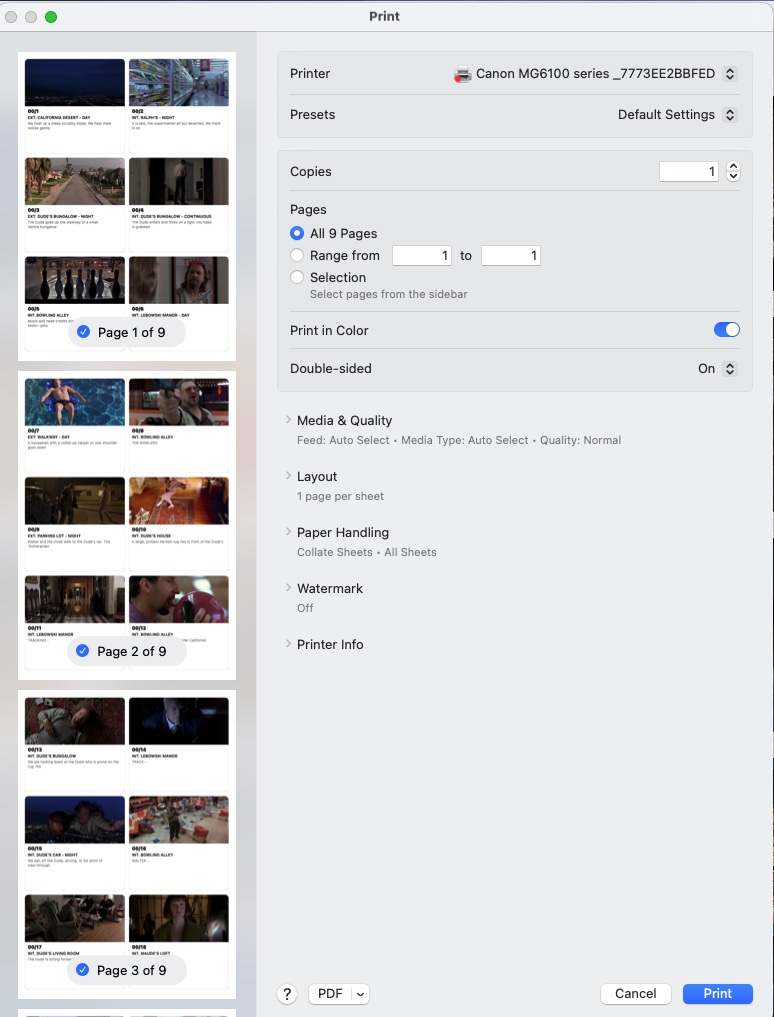Select the Page 3 preview thumbnail
774x1017 pixels.
[x=127, y=844]
